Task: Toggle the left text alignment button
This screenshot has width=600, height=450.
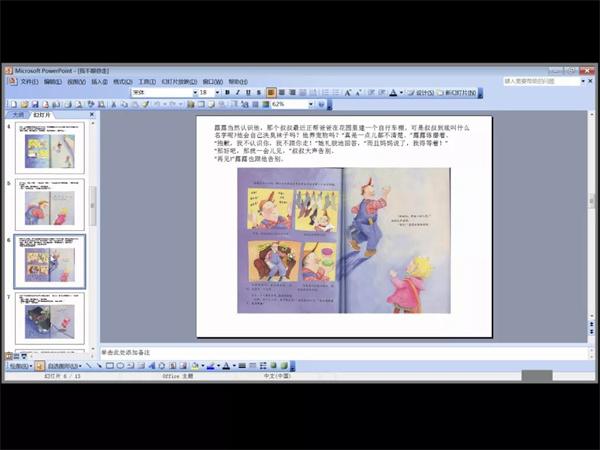Action: 271,93
